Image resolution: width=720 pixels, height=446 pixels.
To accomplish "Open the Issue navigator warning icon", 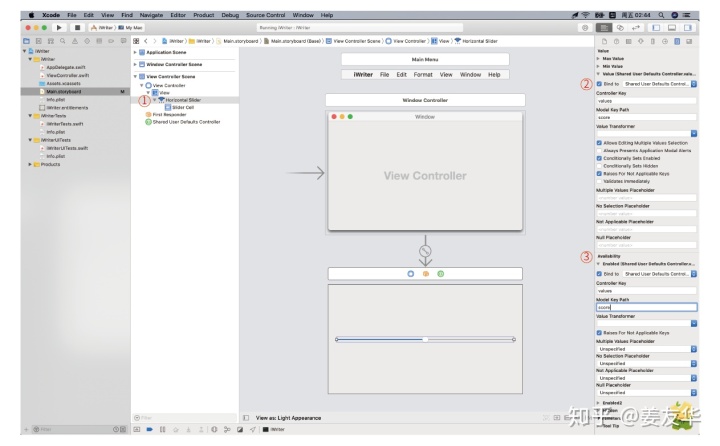I will [75, 41].
